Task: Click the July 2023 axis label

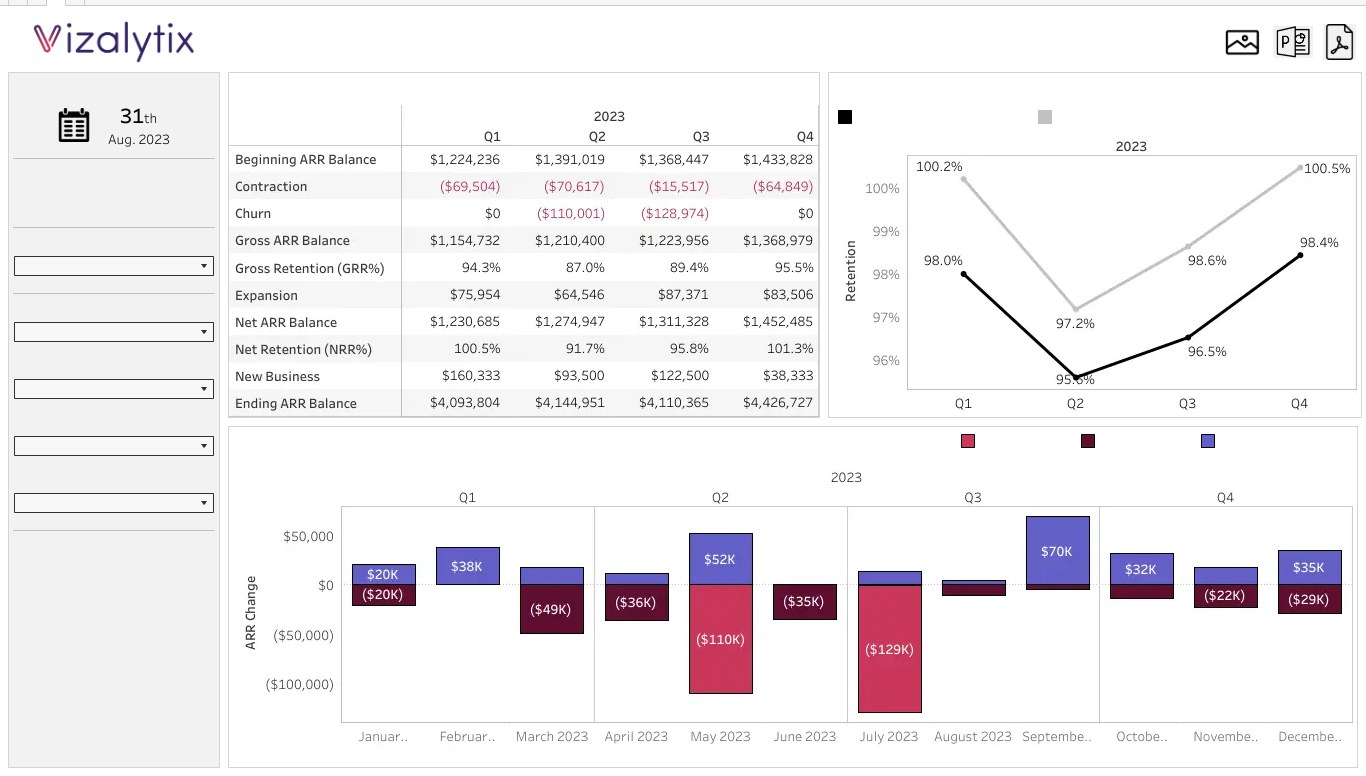Action: pyautogui.click(x=889, y=736)
